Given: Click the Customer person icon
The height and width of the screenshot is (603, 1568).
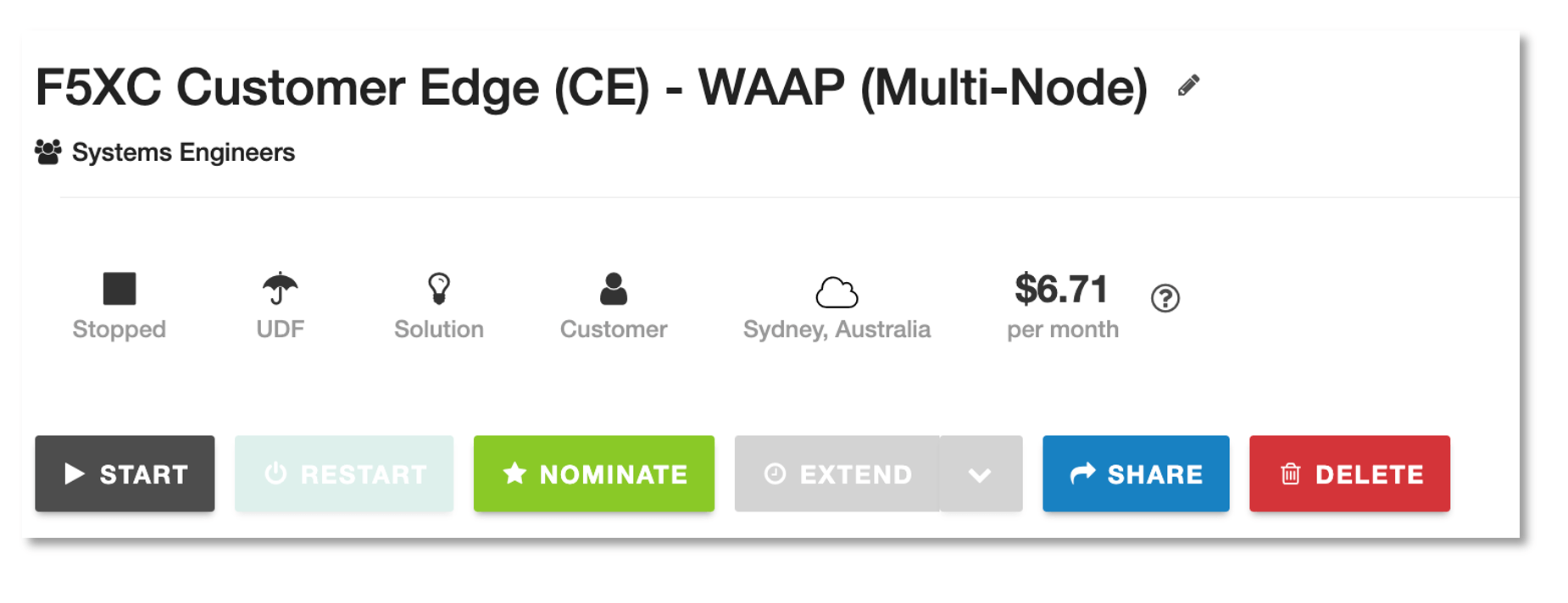Looking at the screenshot, I should coord(613,289).
